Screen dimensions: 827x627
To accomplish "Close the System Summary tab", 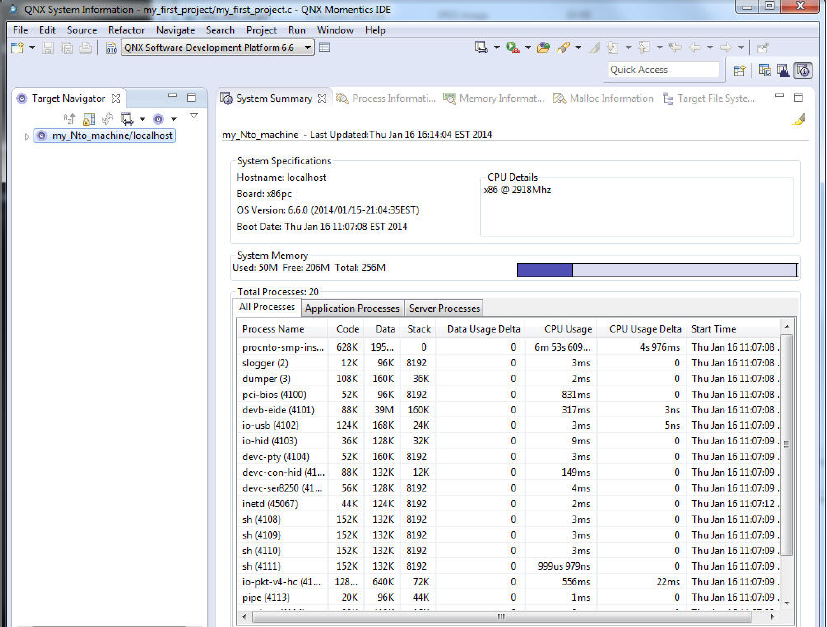I will coord(322,99).
